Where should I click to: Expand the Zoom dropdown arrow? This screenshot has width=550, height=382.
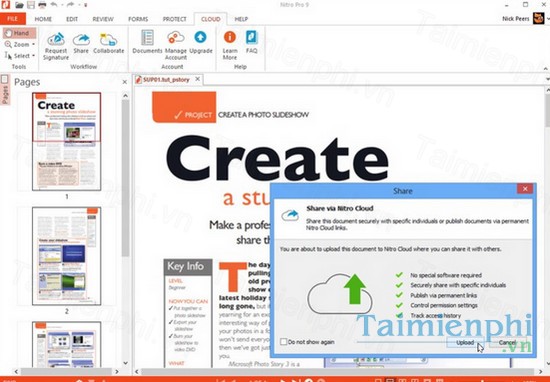coord(34,45)
